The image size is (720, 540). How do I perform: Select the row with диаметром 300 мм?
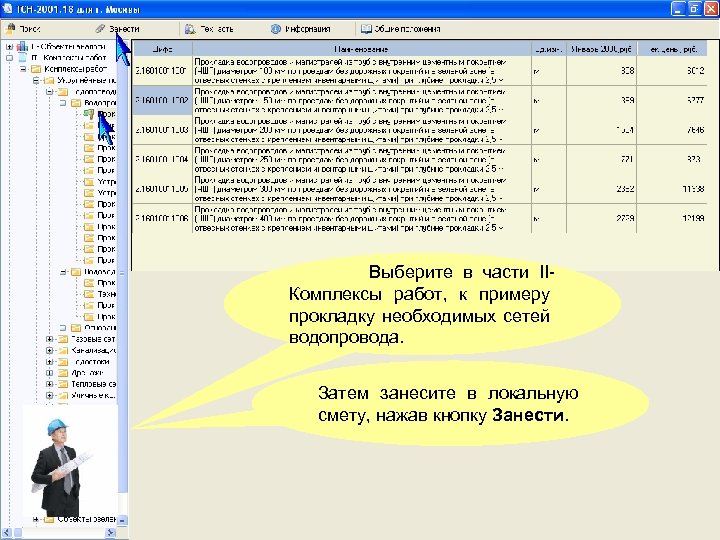(x=420, y=189)
